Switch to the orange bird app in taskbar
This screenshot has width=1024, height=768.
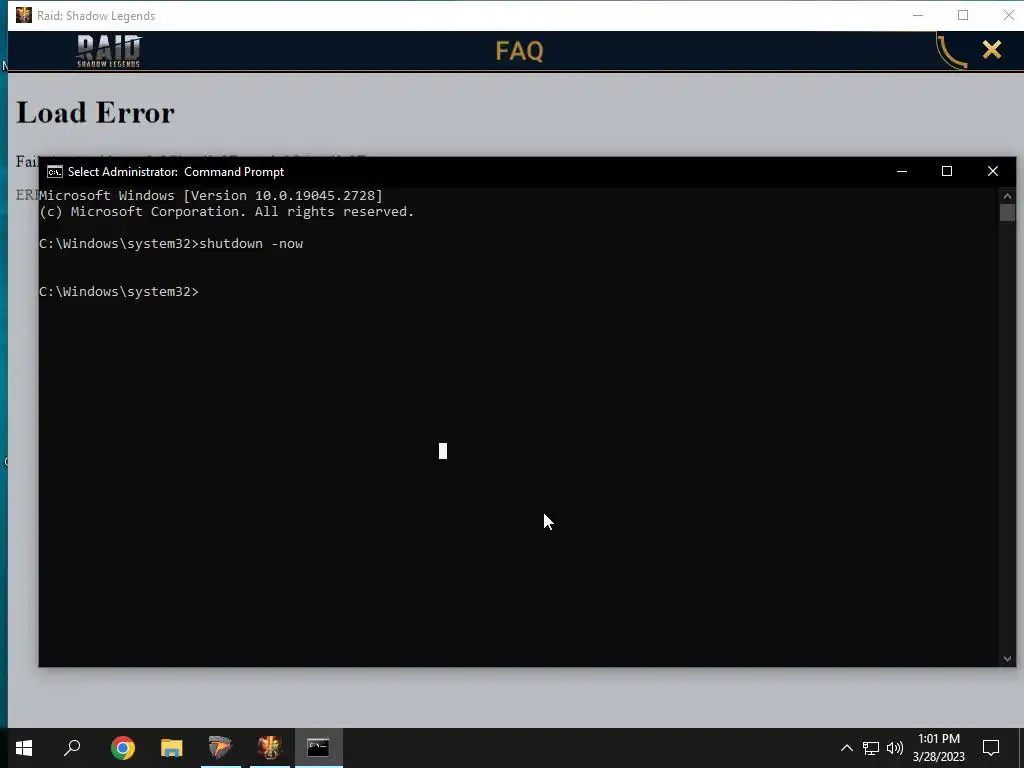[221, 748]
